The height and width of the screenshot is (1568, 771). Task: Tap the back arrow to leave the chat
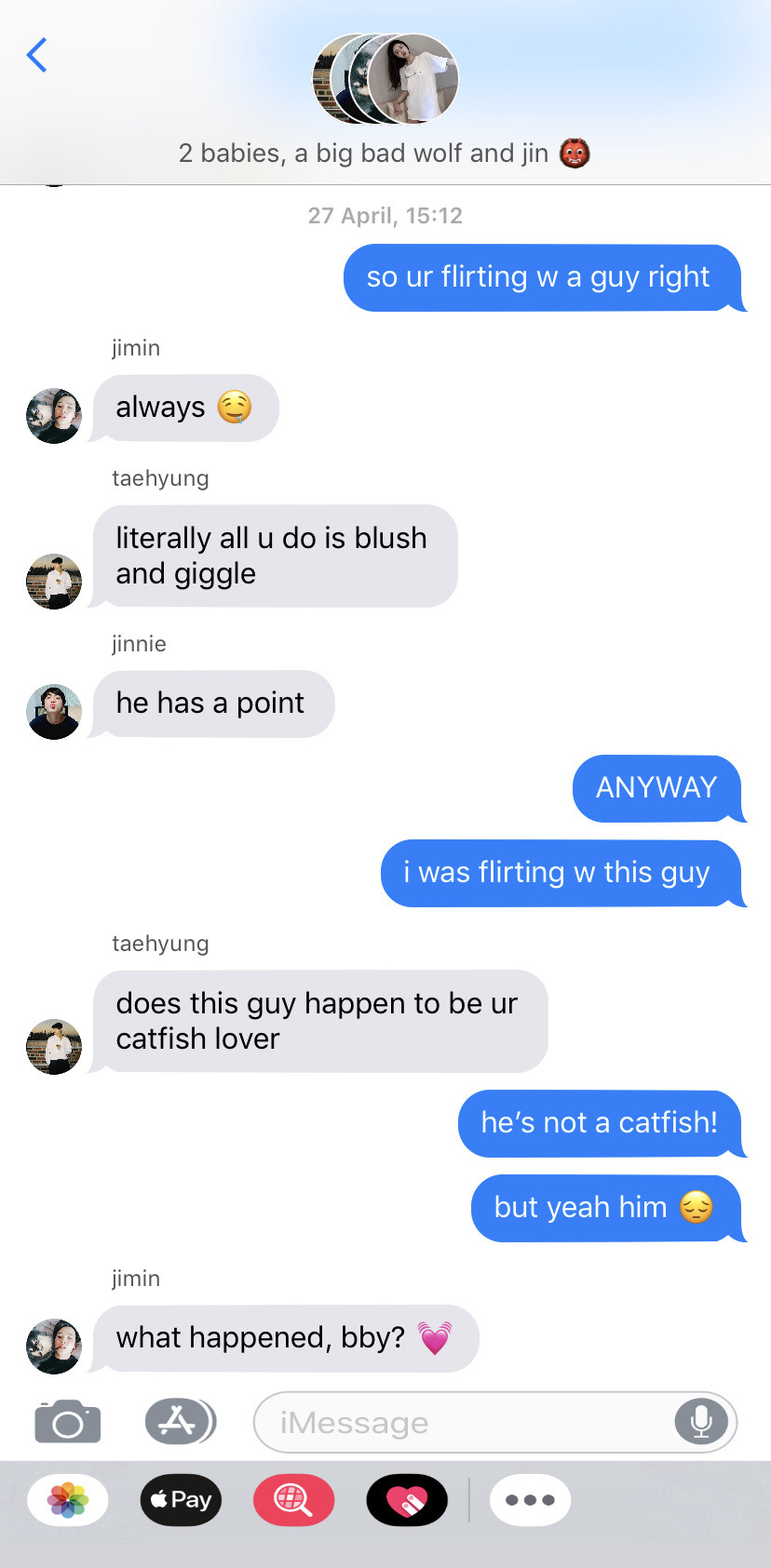coord(37,56)
